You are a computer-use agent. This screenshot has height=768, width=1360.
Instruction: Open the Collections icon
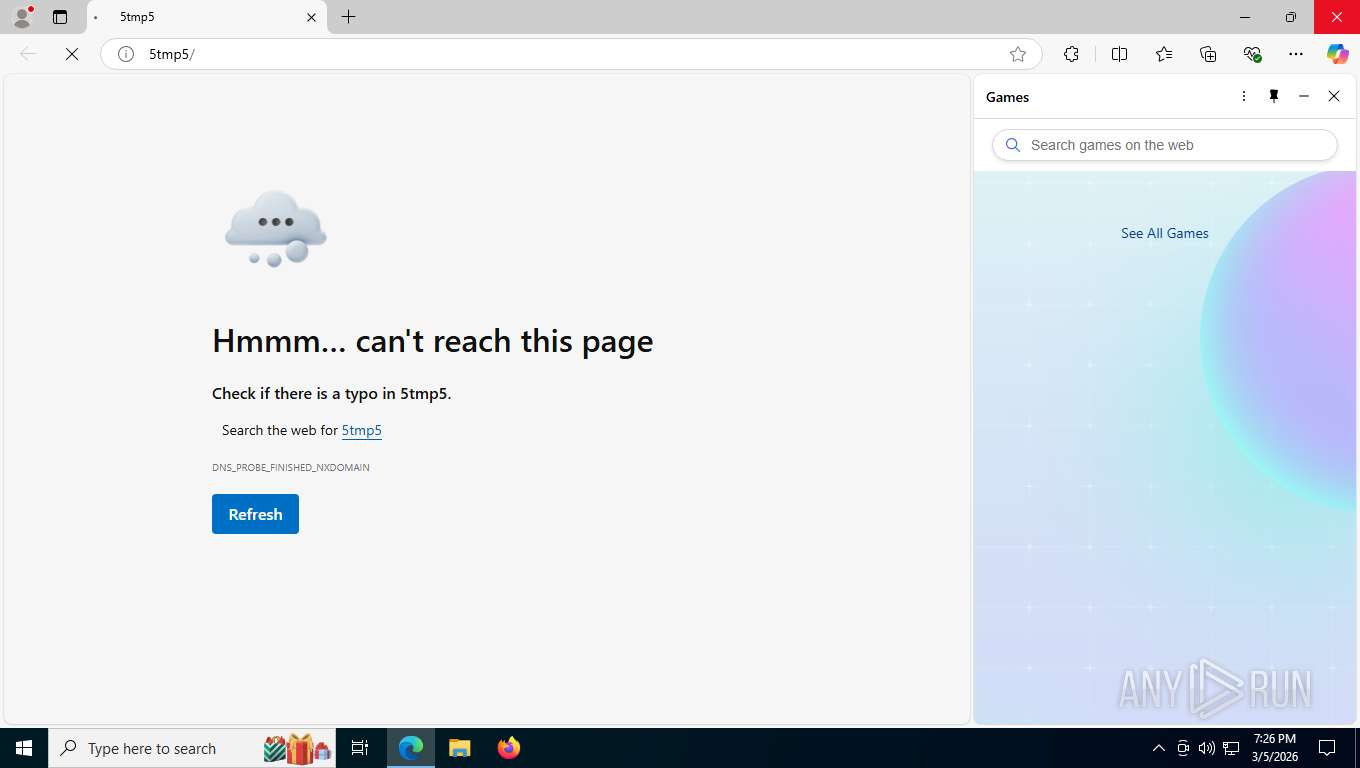(x=1208, y=54)
